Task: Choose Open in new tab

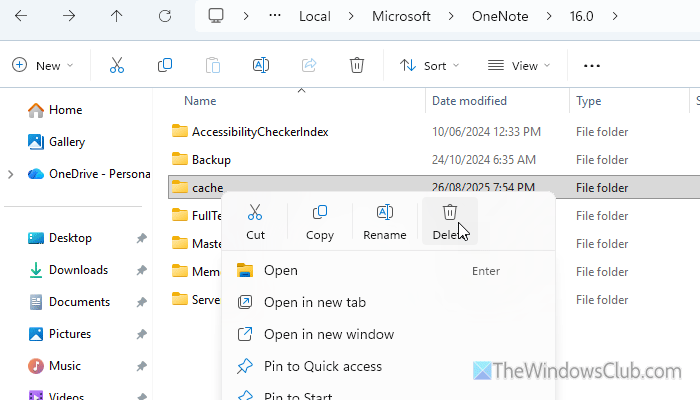Action: tap(388, 303)
